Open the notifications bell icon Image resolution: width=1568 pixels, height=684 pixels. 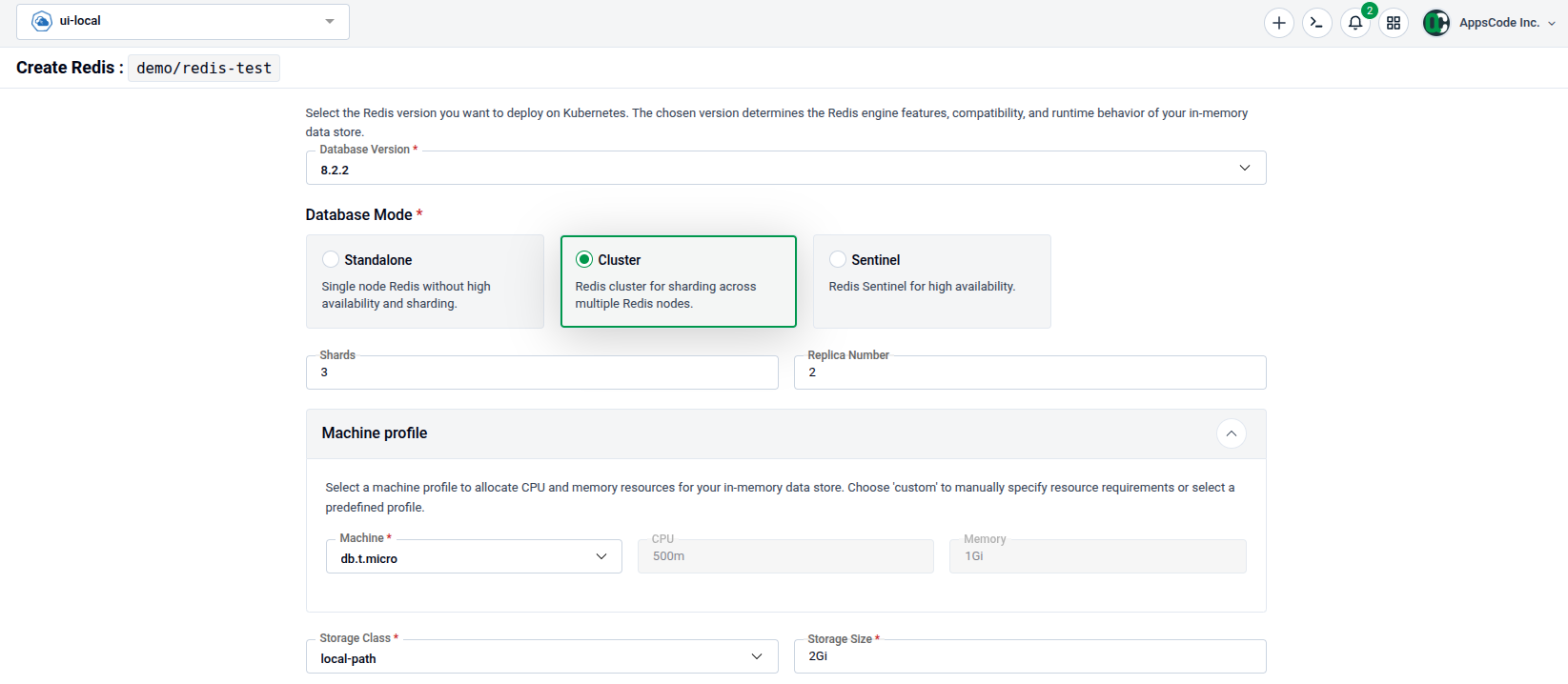[1355, 23]
